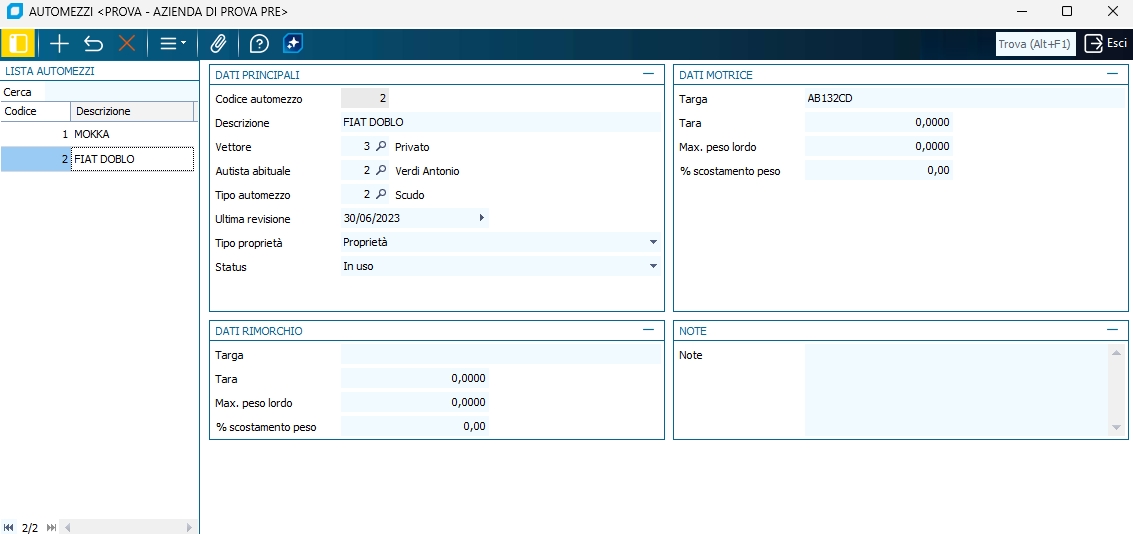Click Verdi Antonio driver name
1133x534 pixels.
(427, 171)
